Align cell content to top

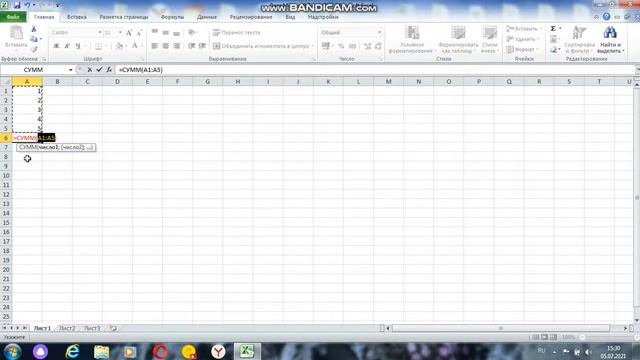pos(155,32)
